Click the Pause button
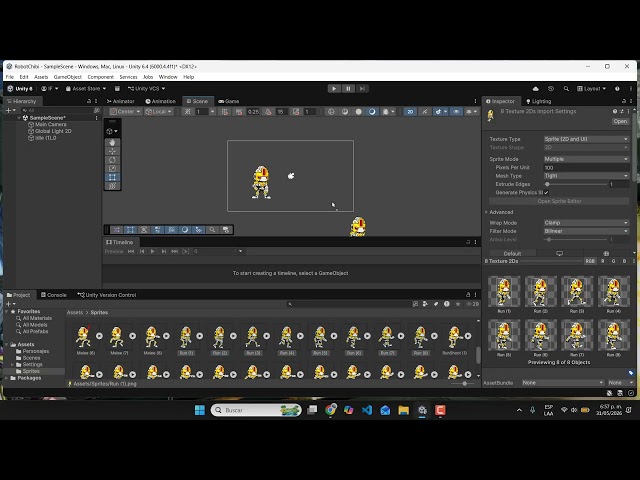The width and height of the screenshot is (640, 480). coord(348,89)
